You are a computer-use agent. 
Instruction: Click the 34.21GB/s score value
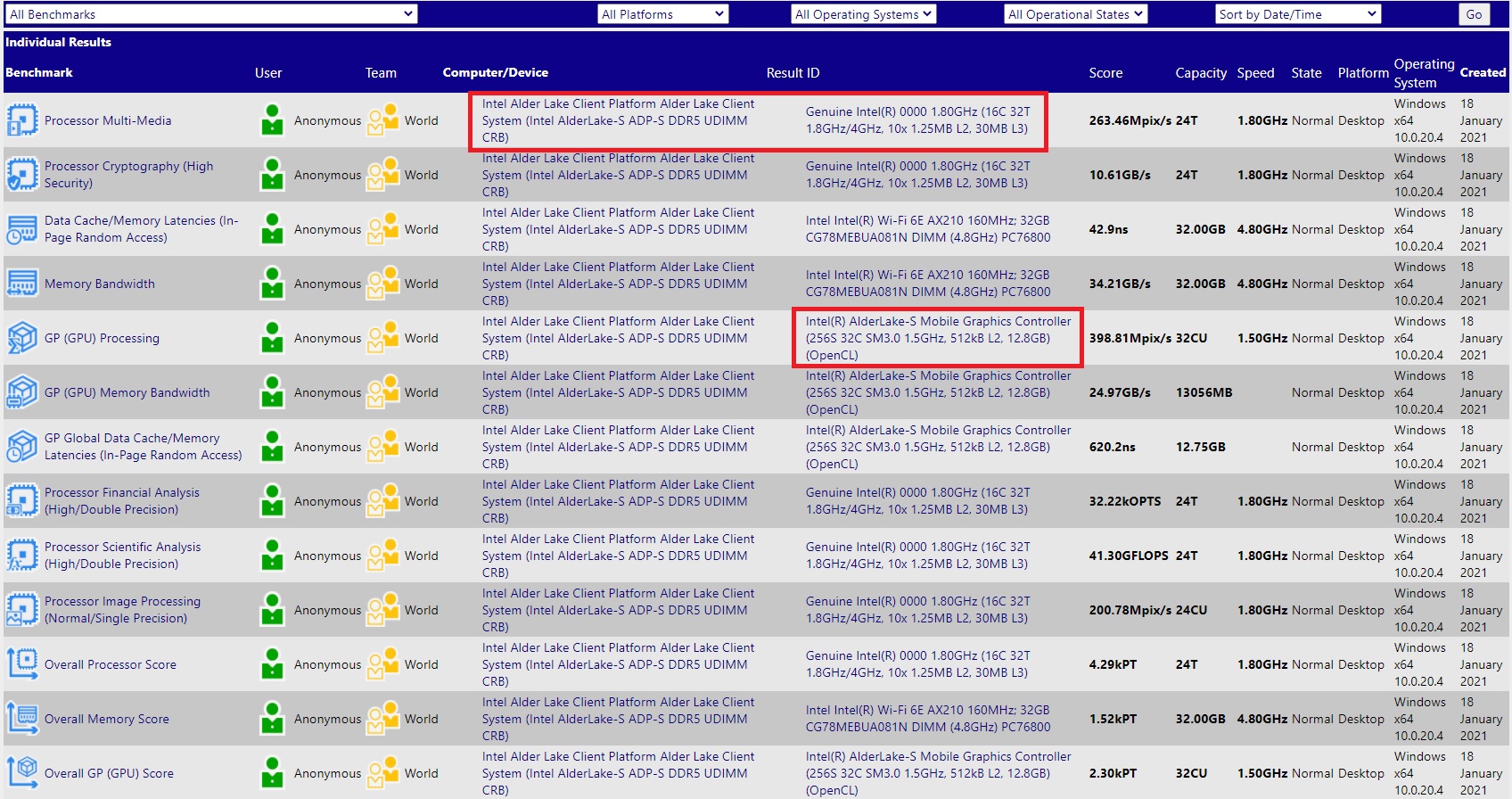pos(1120,284)
